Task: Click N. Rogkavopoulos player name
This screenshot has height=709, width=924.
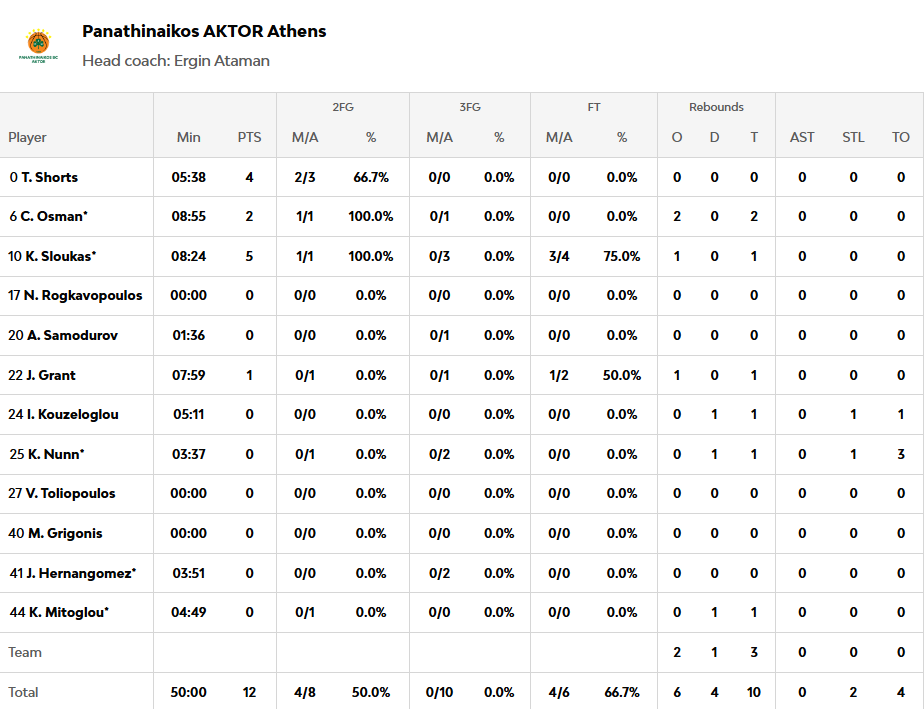Action: click(83, 295)
